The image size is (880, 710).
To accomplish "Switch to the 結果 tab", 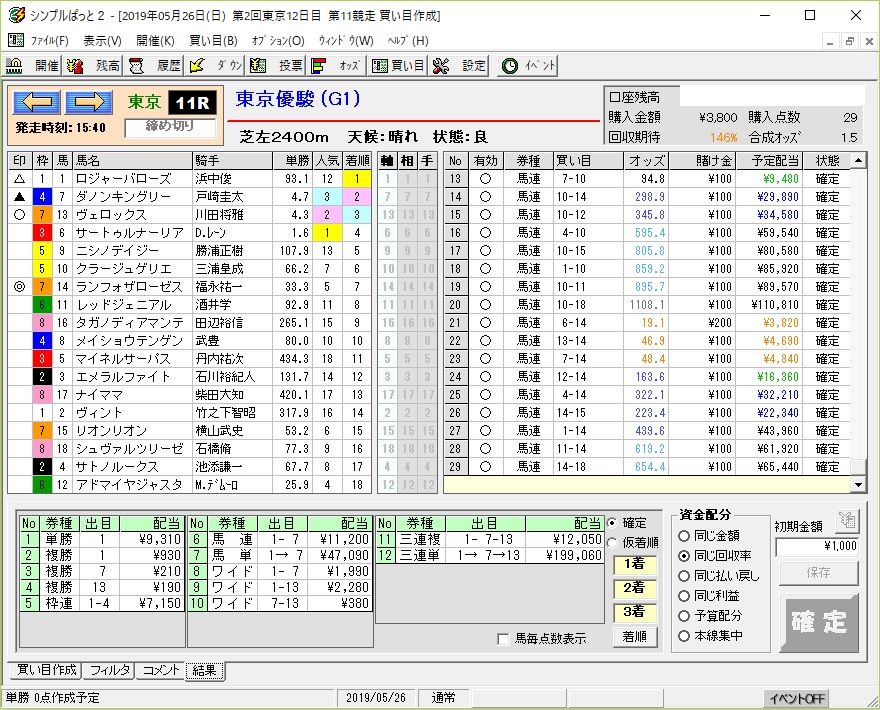I will (204, 670).
